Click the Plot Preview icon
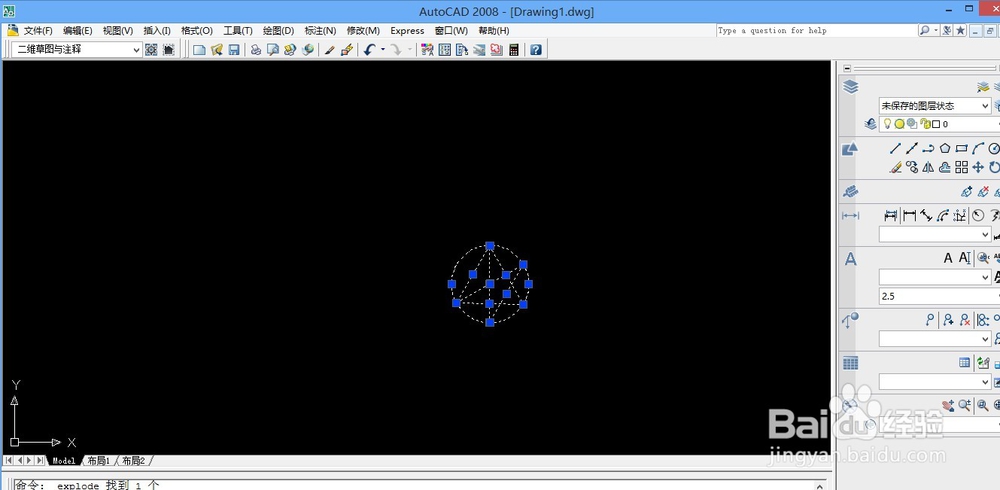 273,50
